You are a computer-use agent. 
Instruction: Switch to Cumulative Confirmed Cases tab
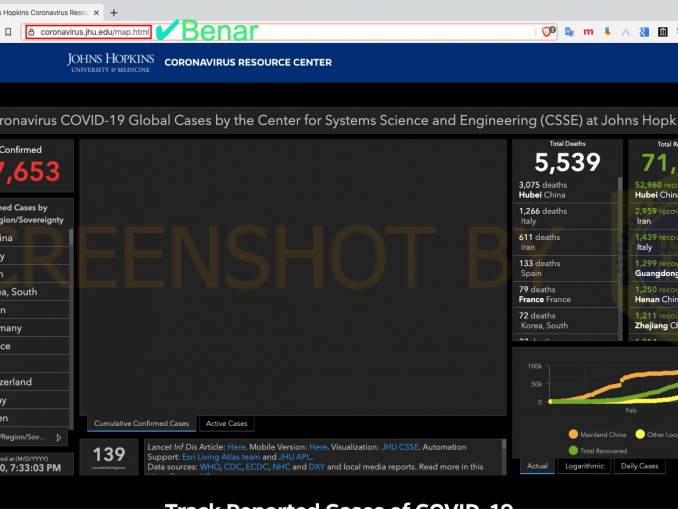point(141,423)
